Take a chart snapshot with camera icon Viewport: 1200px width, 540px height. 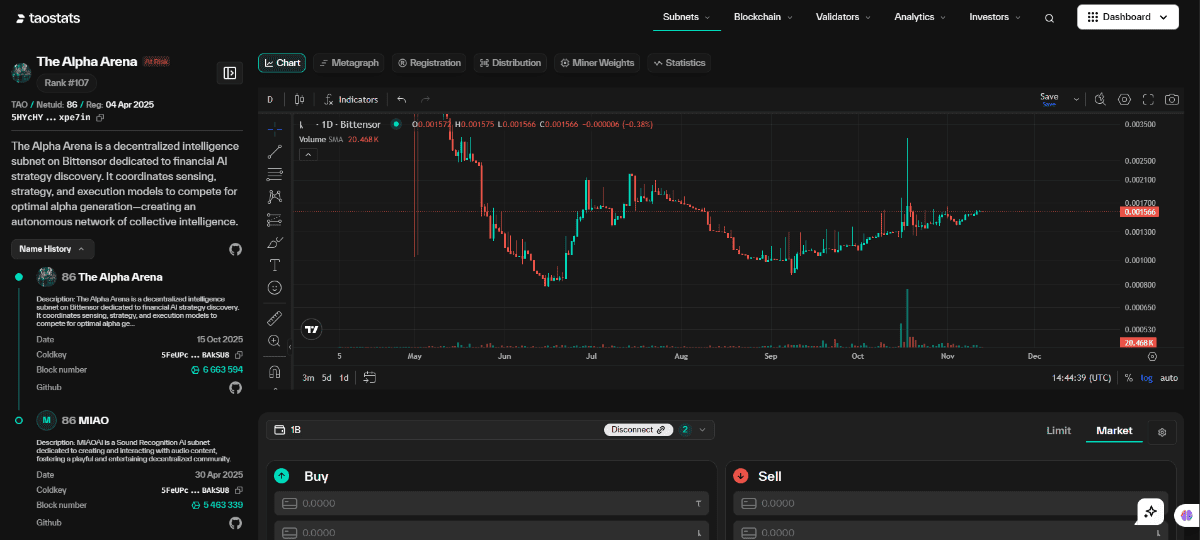pyautogui.click(x=1171, y=99)
